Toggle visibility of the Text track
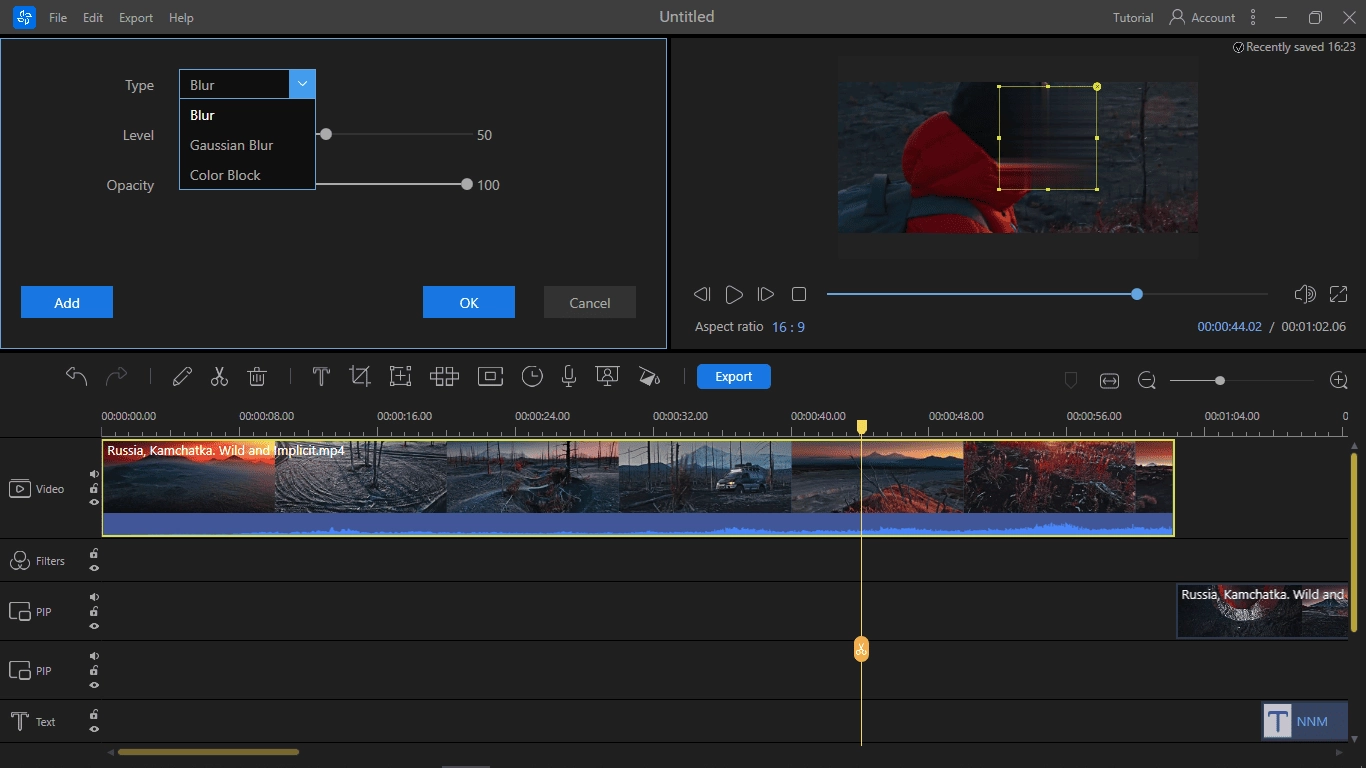Viewport: 1366px width, 768px height. (x=94, y=729)
